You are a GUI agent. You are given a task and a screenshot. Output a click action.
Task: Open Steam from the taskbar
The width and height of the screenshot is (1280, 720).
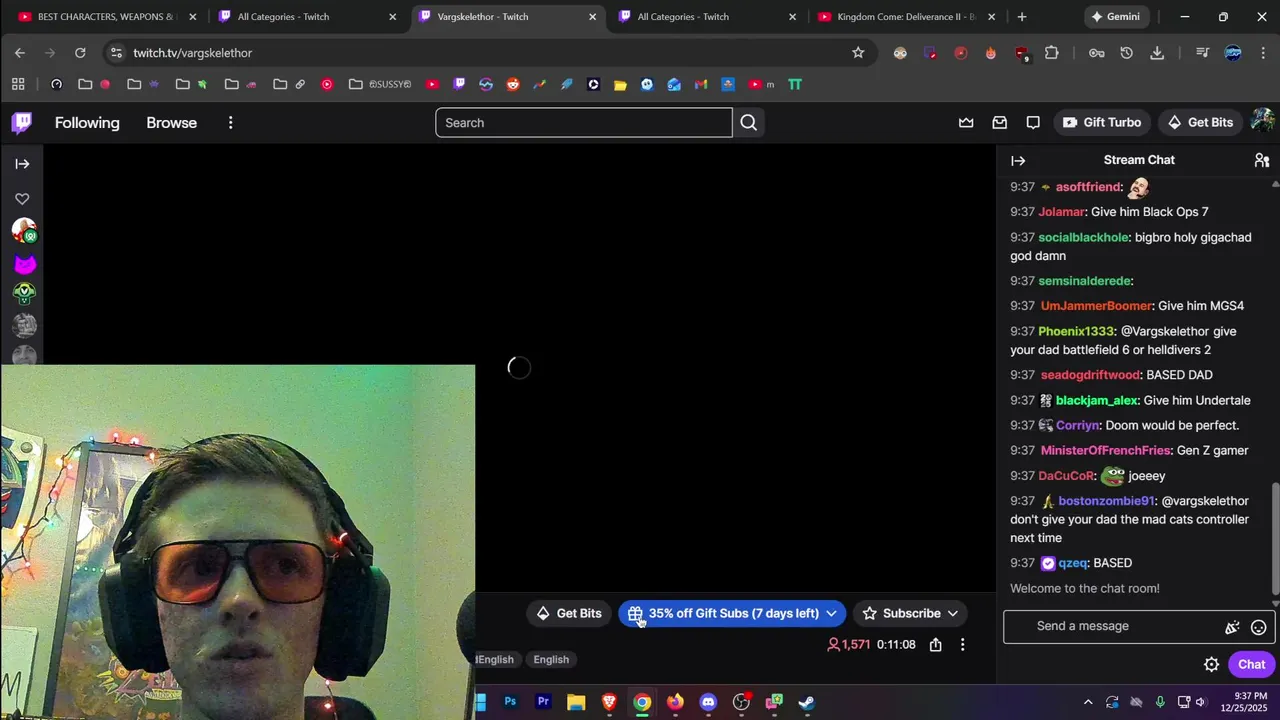806,702
